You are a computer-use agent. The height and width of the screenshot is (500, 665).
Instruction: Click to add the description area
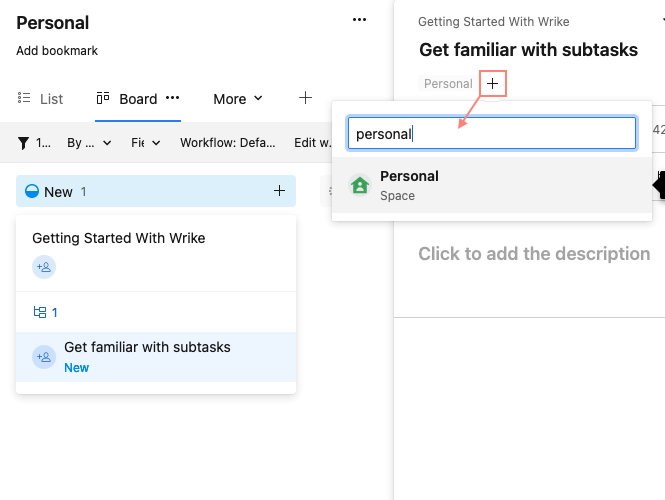click(534, 254)
